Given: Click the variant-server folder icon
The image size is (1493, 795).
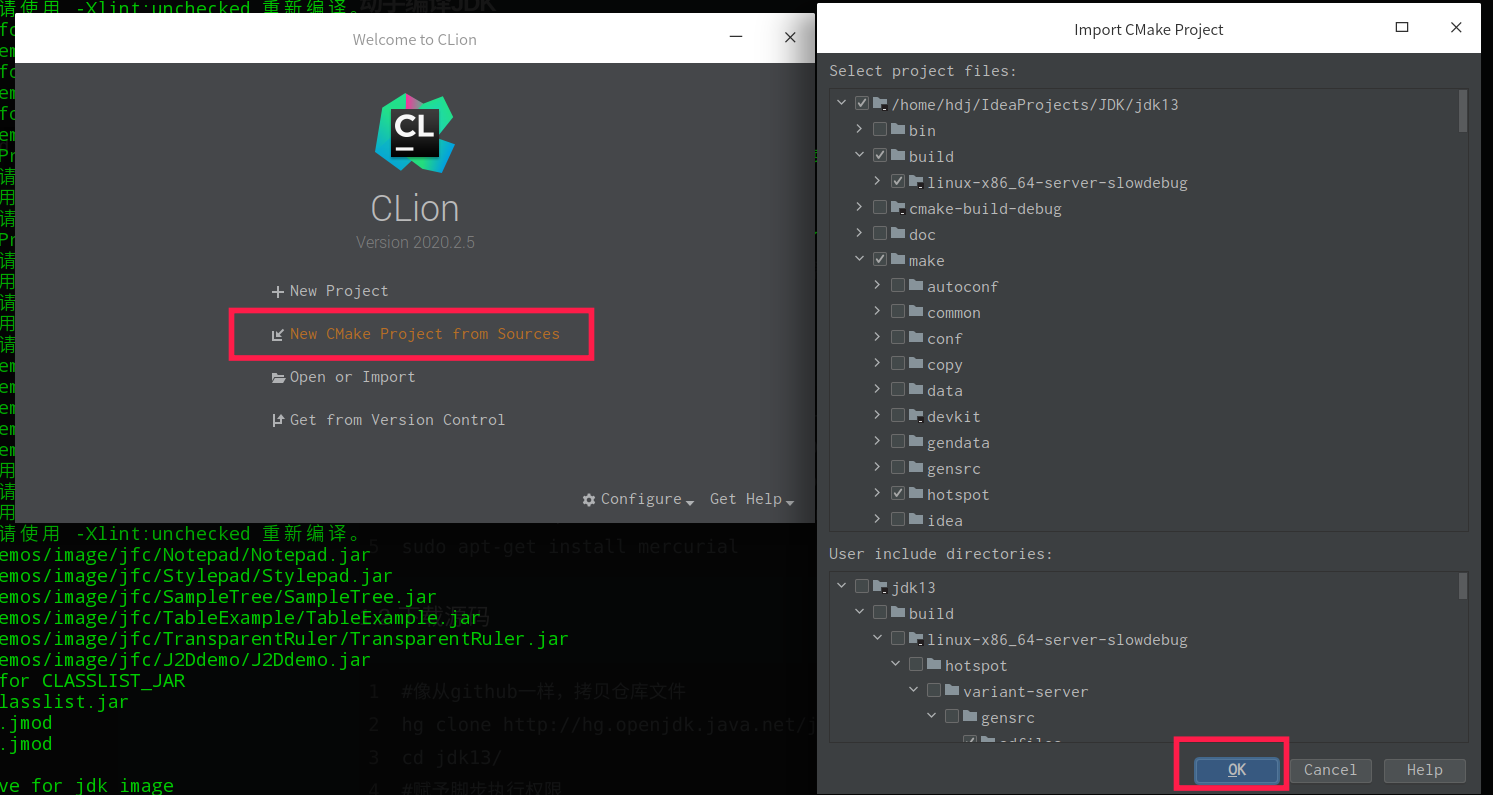Looking at the screenshot, I should click(952, 691).
